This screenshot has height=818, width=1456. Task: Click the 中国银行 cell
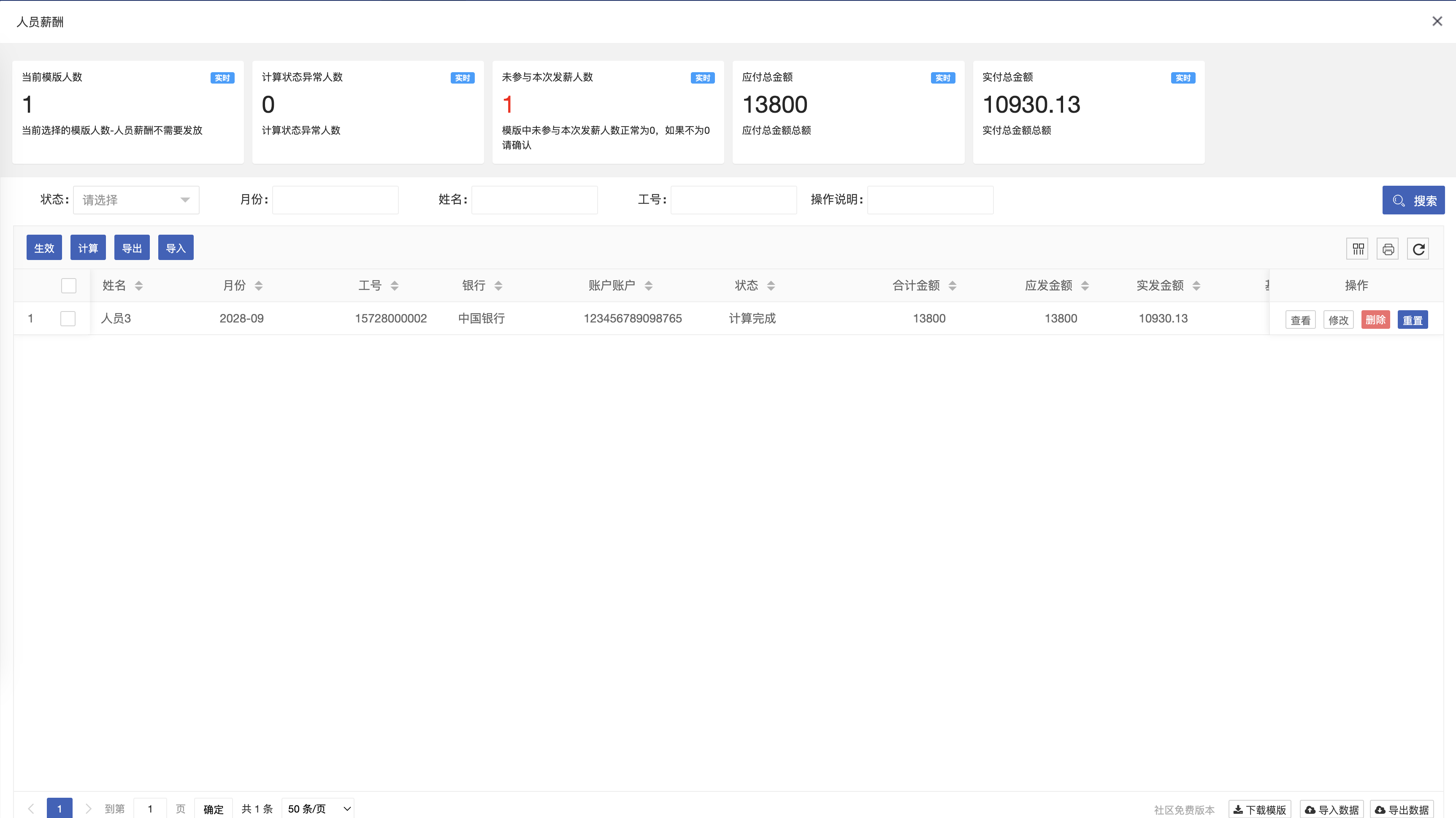pos(482,318)
